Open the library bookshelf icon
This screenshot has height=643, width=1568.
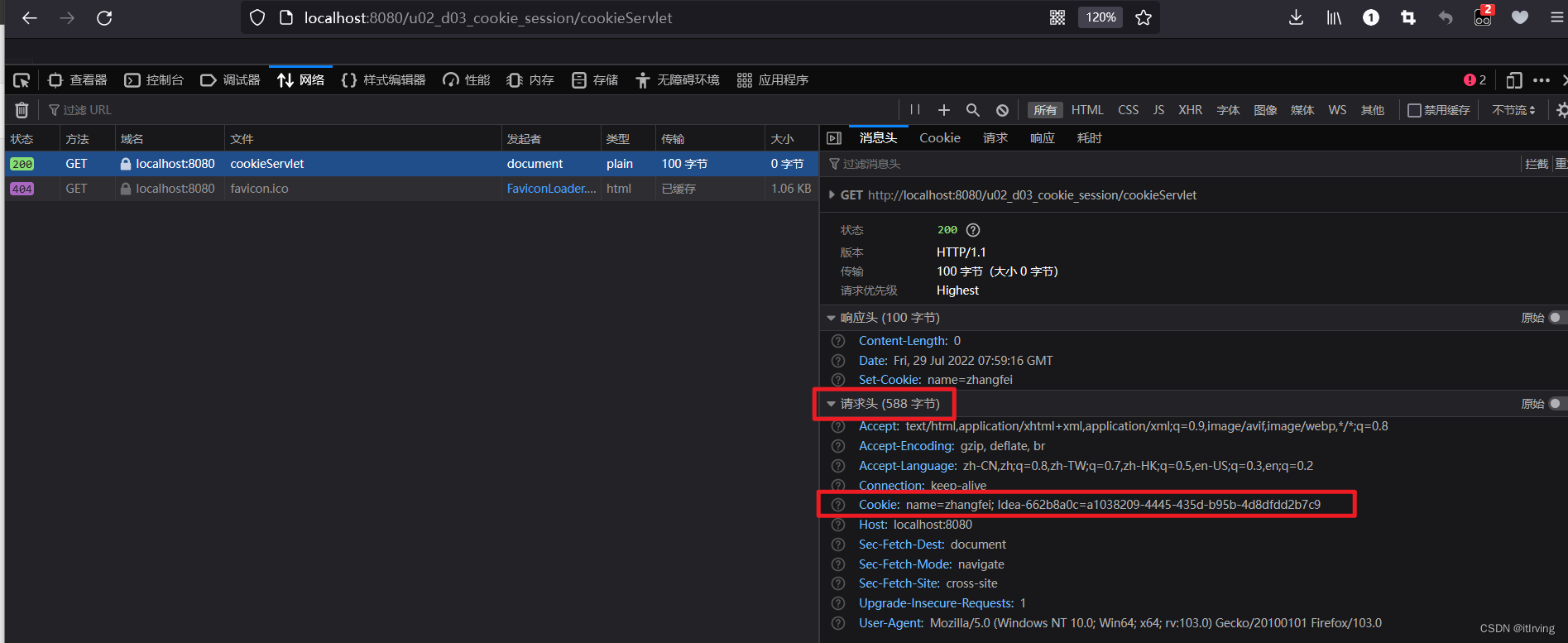(1334, 17)
